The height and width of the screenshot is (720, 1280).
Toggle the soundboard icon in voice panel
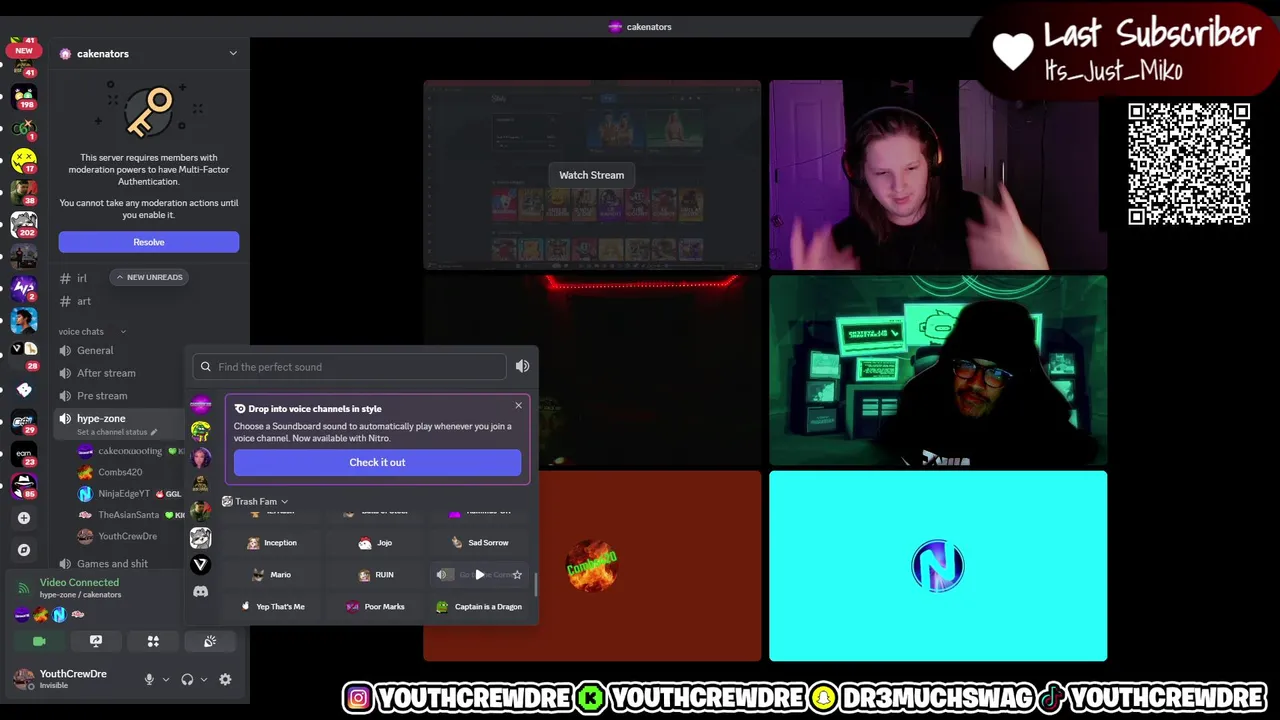(x=210, y=641)
